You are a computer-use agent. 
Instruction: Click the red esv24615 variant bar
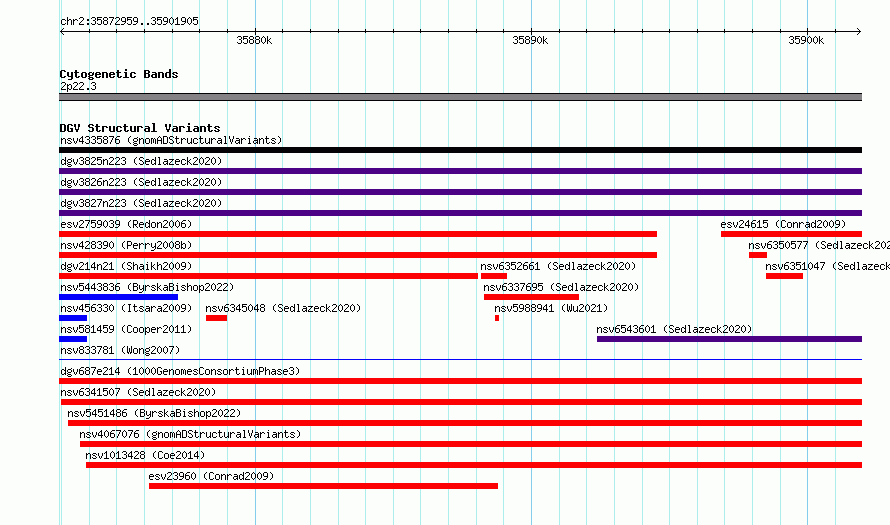(791, 234)
